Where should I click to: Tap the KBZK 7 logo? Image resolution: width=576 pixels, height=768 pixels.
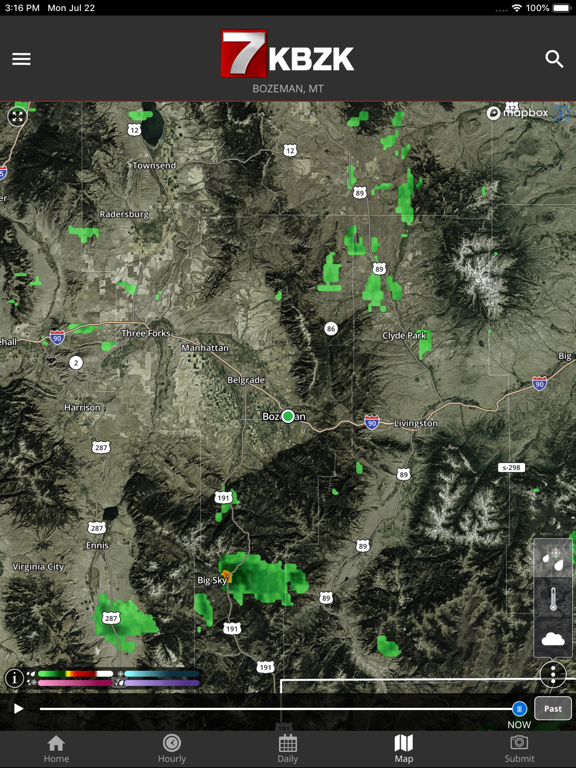(288, 54)
